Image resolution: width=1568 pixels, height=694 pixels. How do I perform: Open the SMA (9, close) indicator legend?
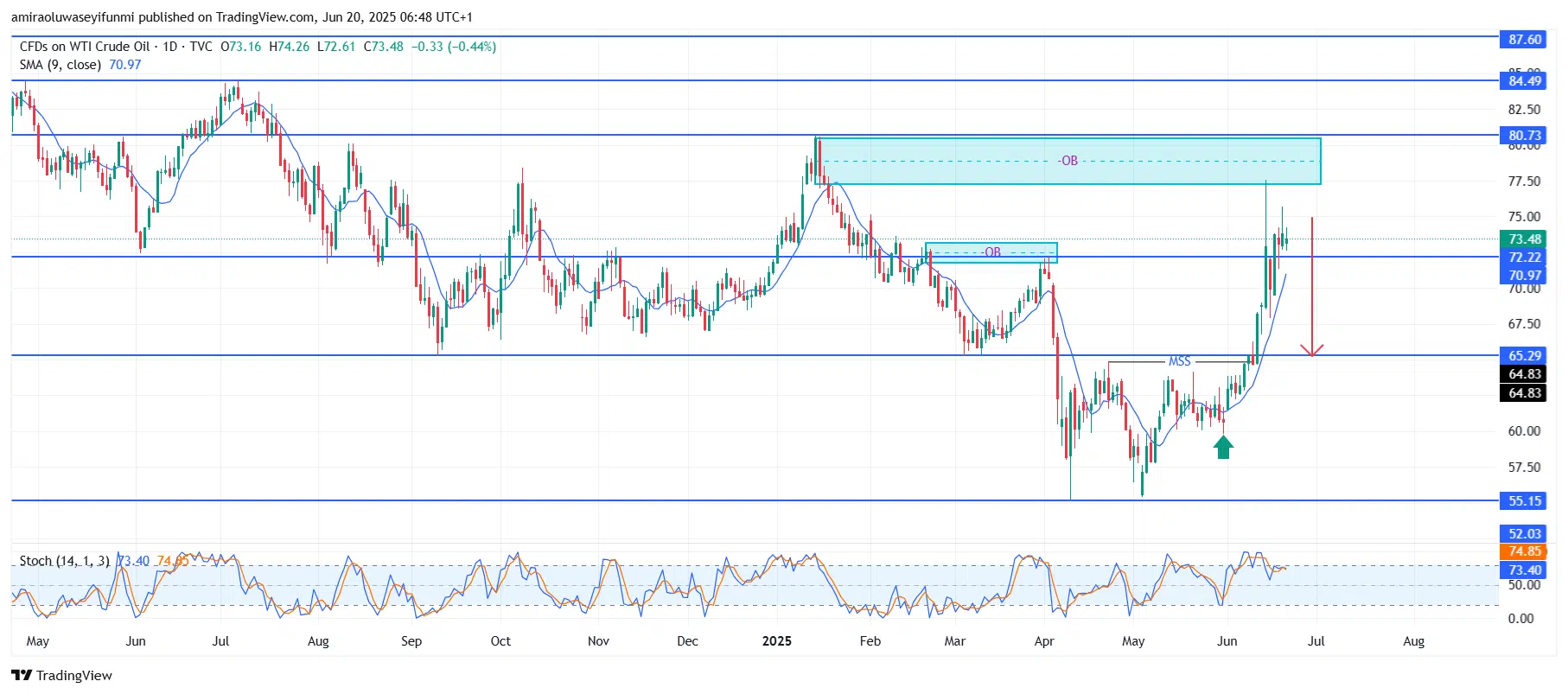pos(61,65)
